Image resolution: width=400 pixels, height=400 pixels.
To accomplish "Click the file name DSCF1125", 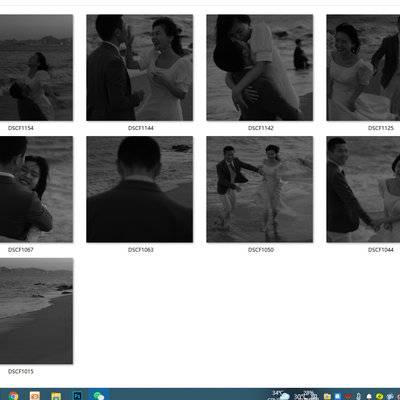I will [x=381, y=128].
